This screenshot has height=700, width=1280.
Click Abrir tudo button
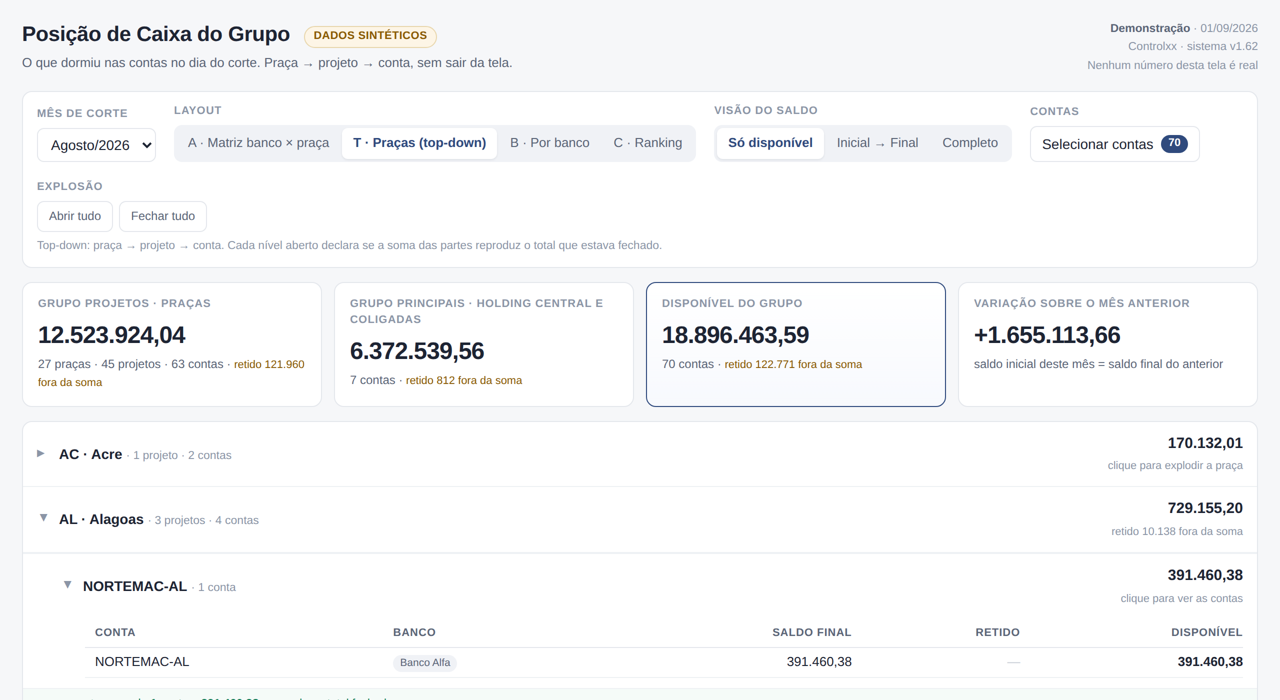tap(75, 216)
